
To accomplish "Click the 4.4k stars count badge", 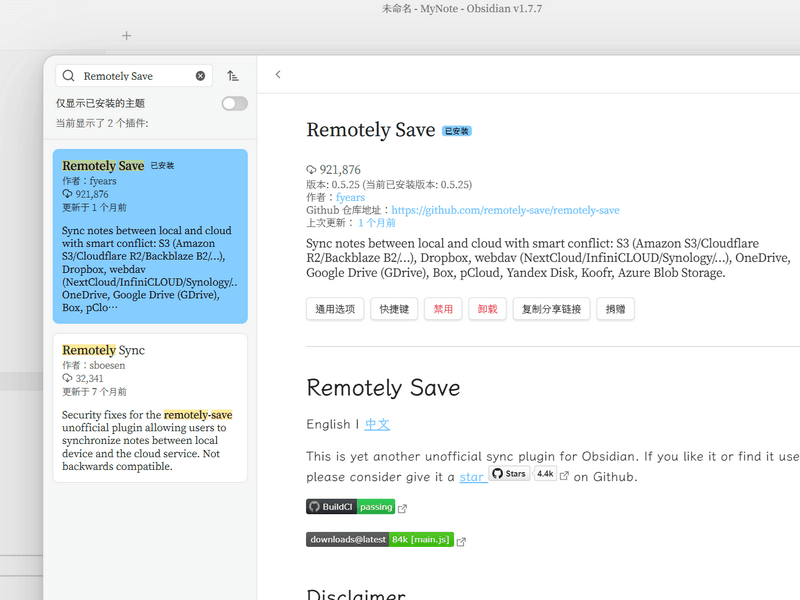I will 545,473.
